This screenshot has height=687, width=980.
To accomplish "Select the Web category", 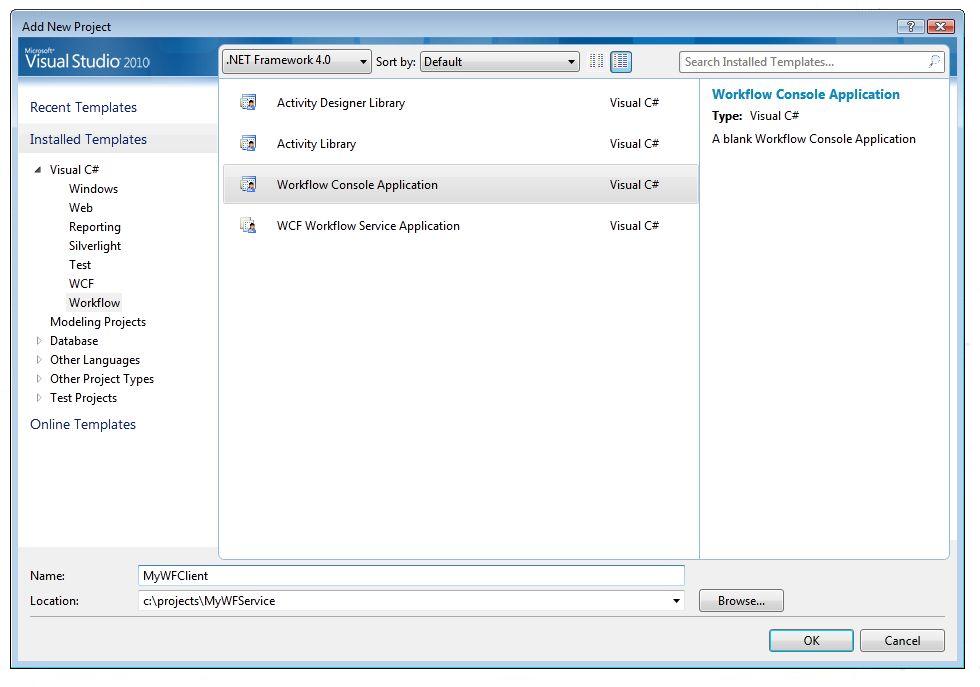I will pos(81,208).
